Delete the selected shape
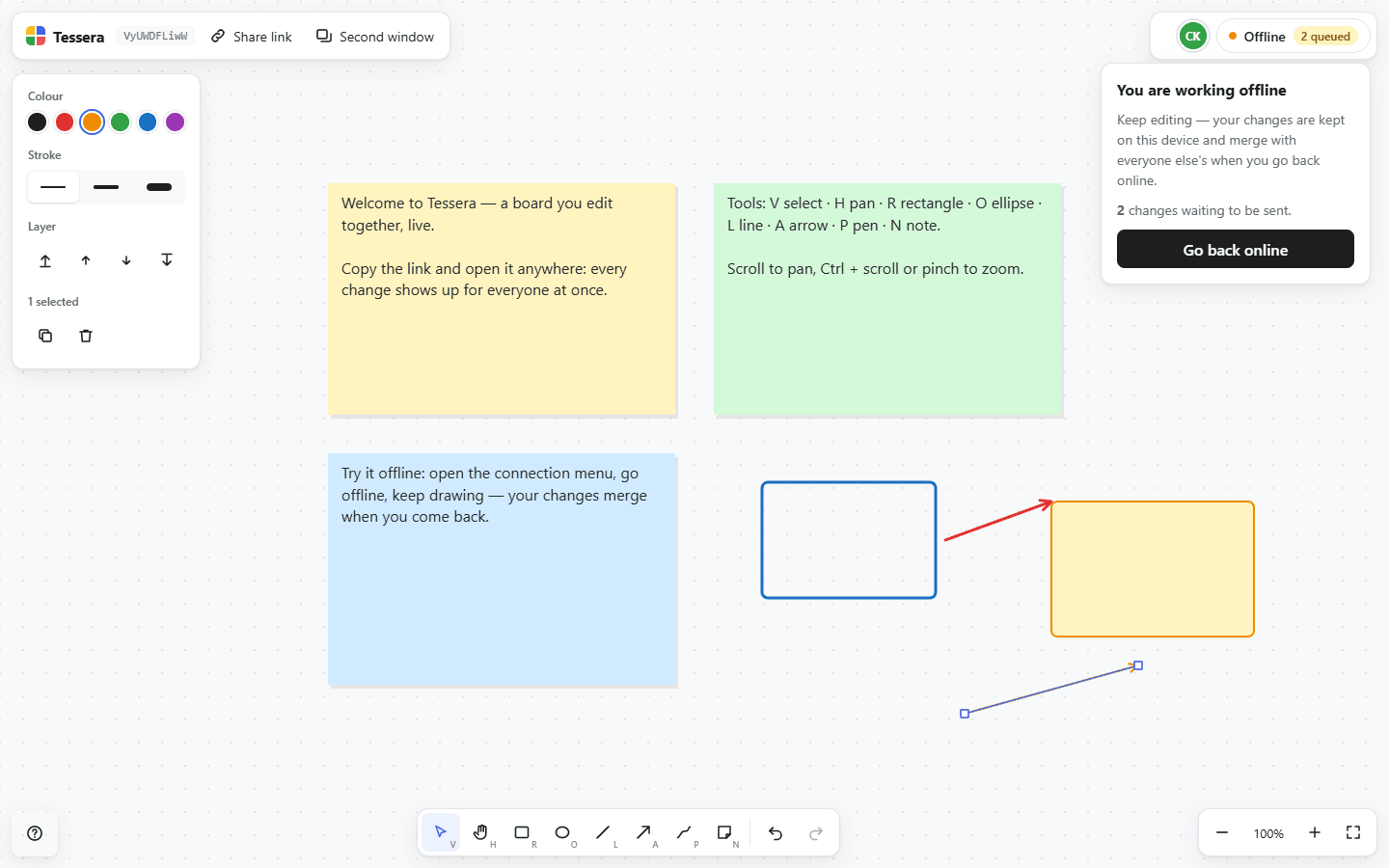This screenshot has width=1389, height=868. point(86,336)
